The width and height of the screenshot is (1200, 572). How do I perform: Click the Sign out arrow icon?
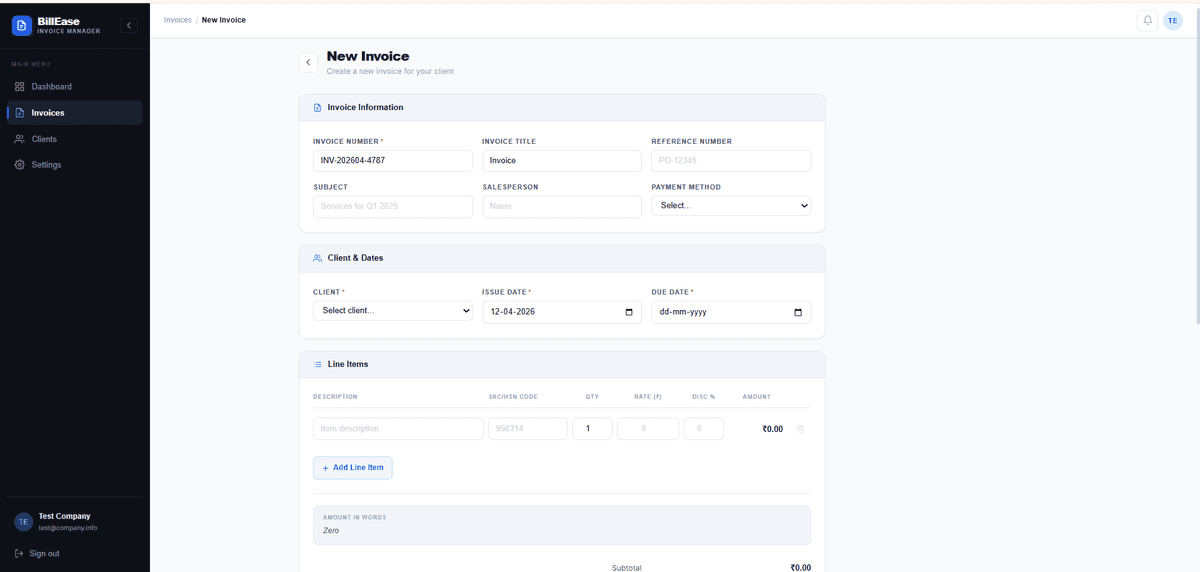(x=19, y=553)
